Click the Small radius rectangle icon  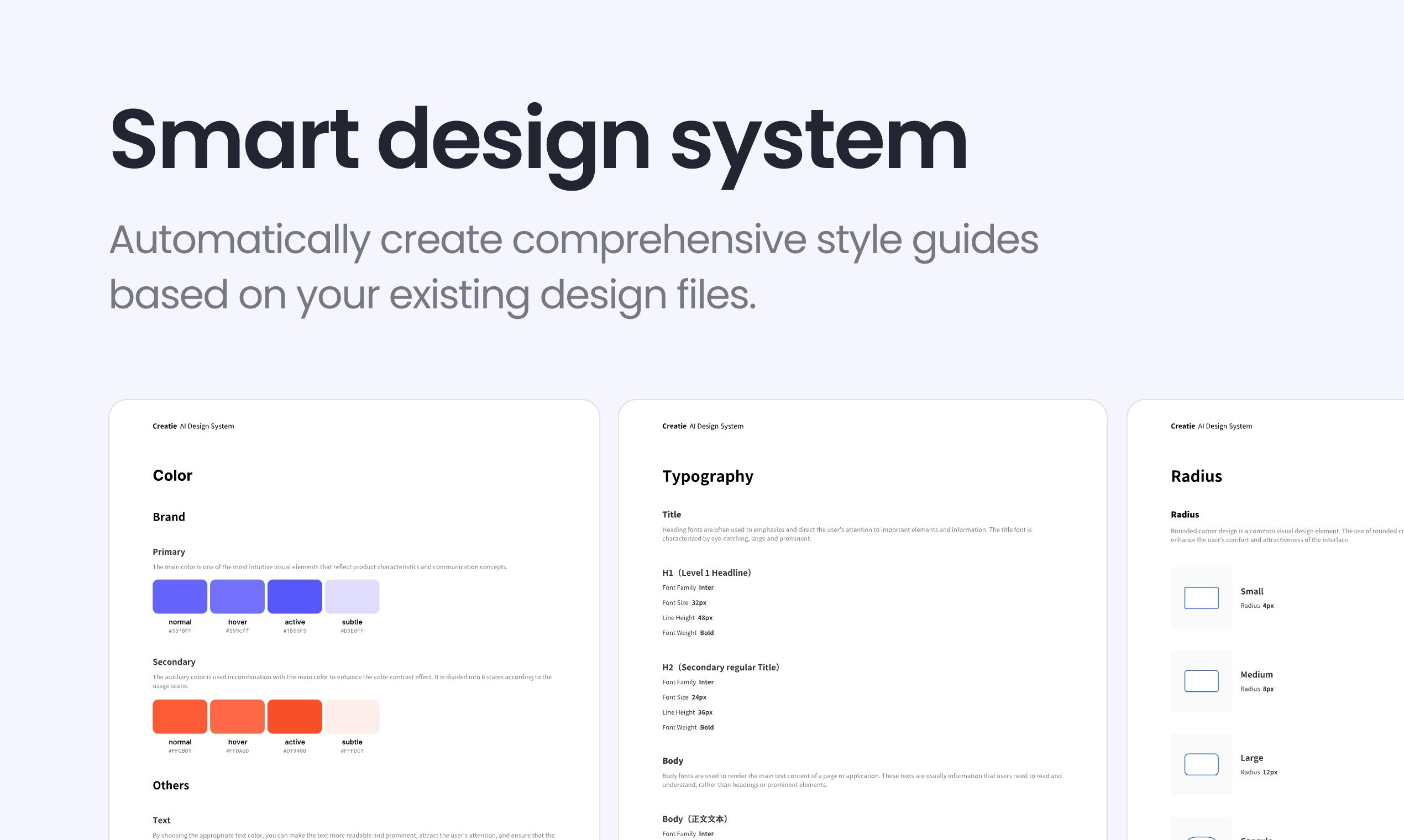tap(1201, 598)
